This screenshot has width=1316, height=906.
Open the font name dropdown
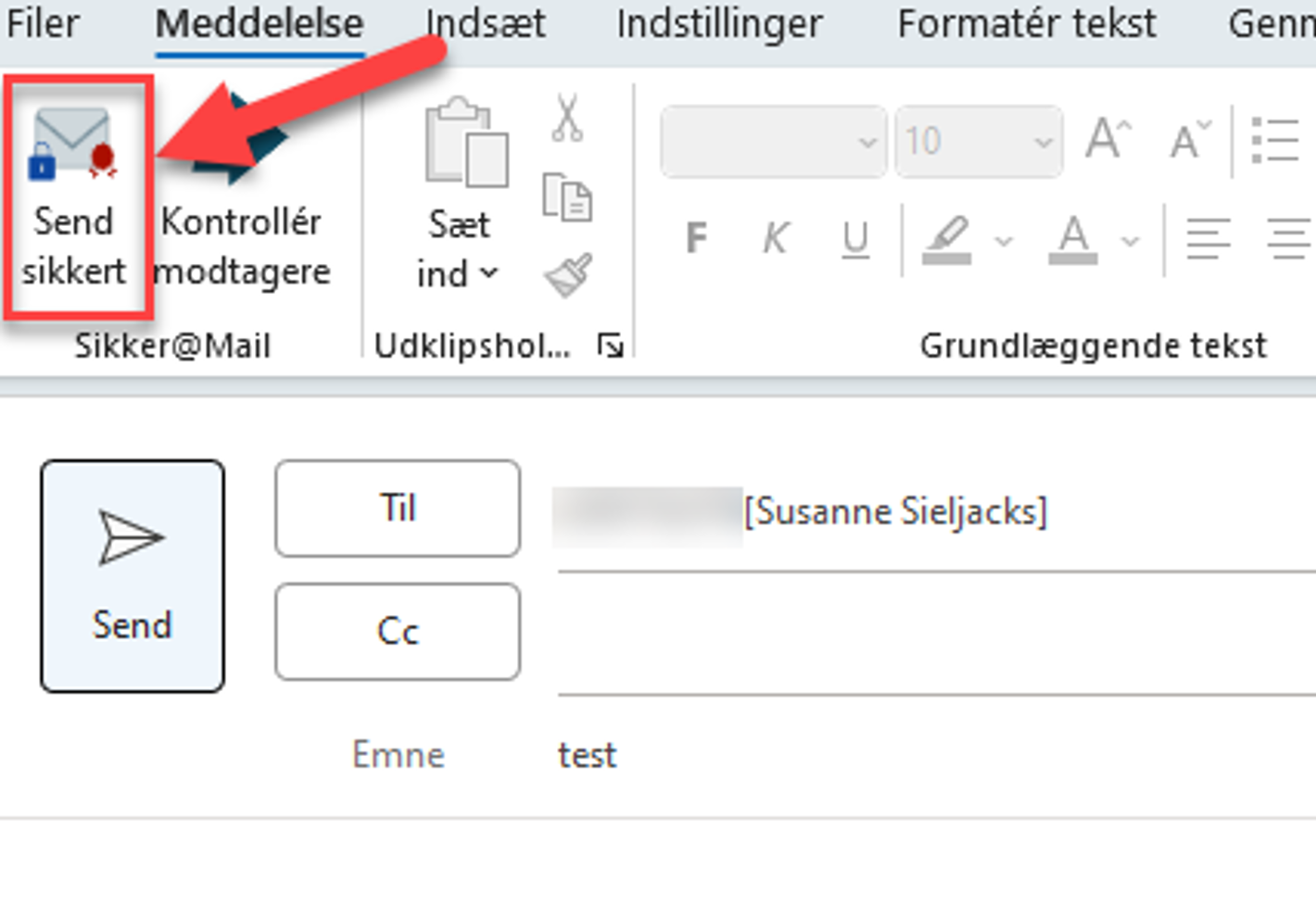(774, 141)
